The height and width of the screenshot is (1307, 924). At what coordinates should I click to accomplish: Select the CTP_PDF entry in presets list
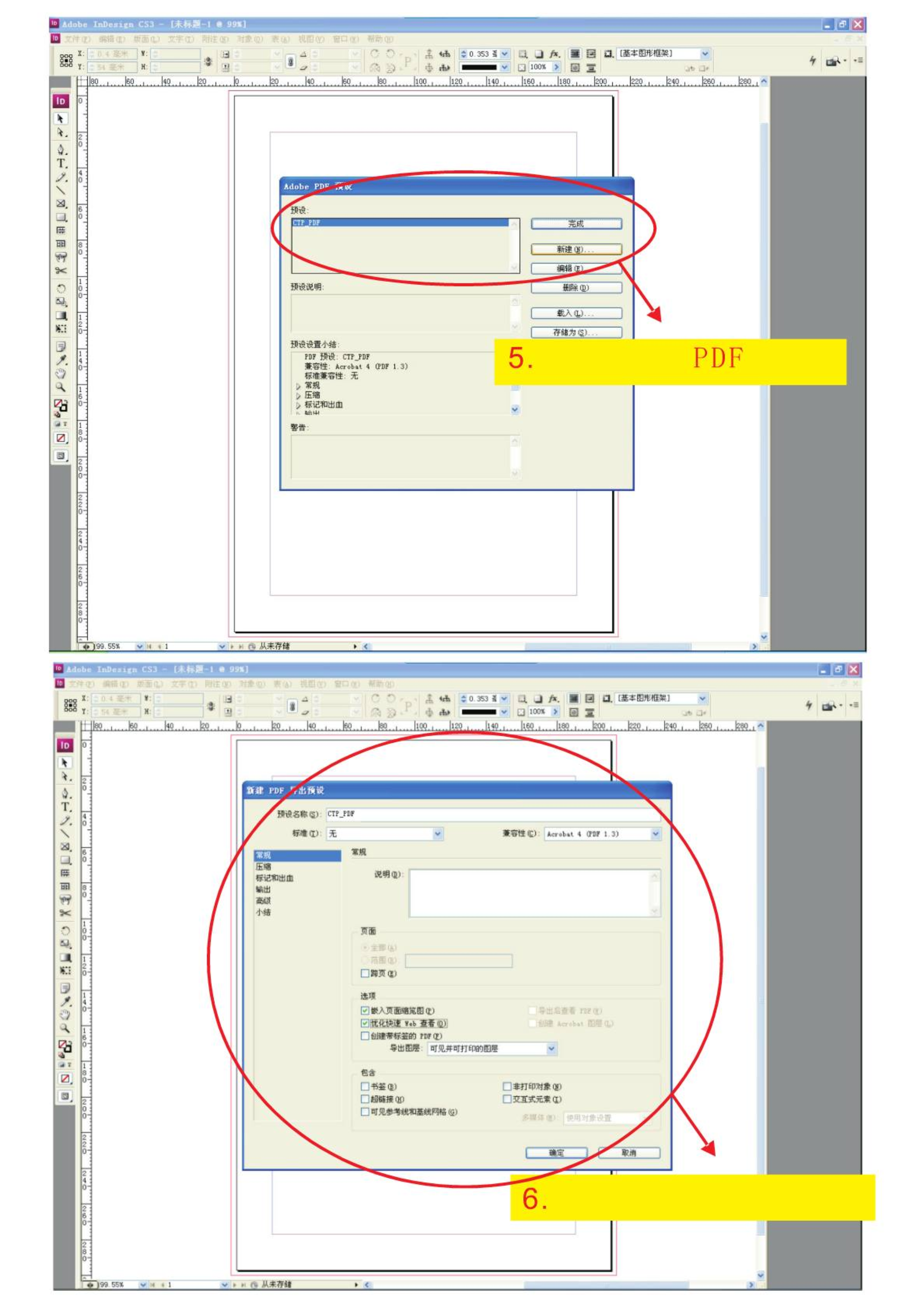point(400,223)
